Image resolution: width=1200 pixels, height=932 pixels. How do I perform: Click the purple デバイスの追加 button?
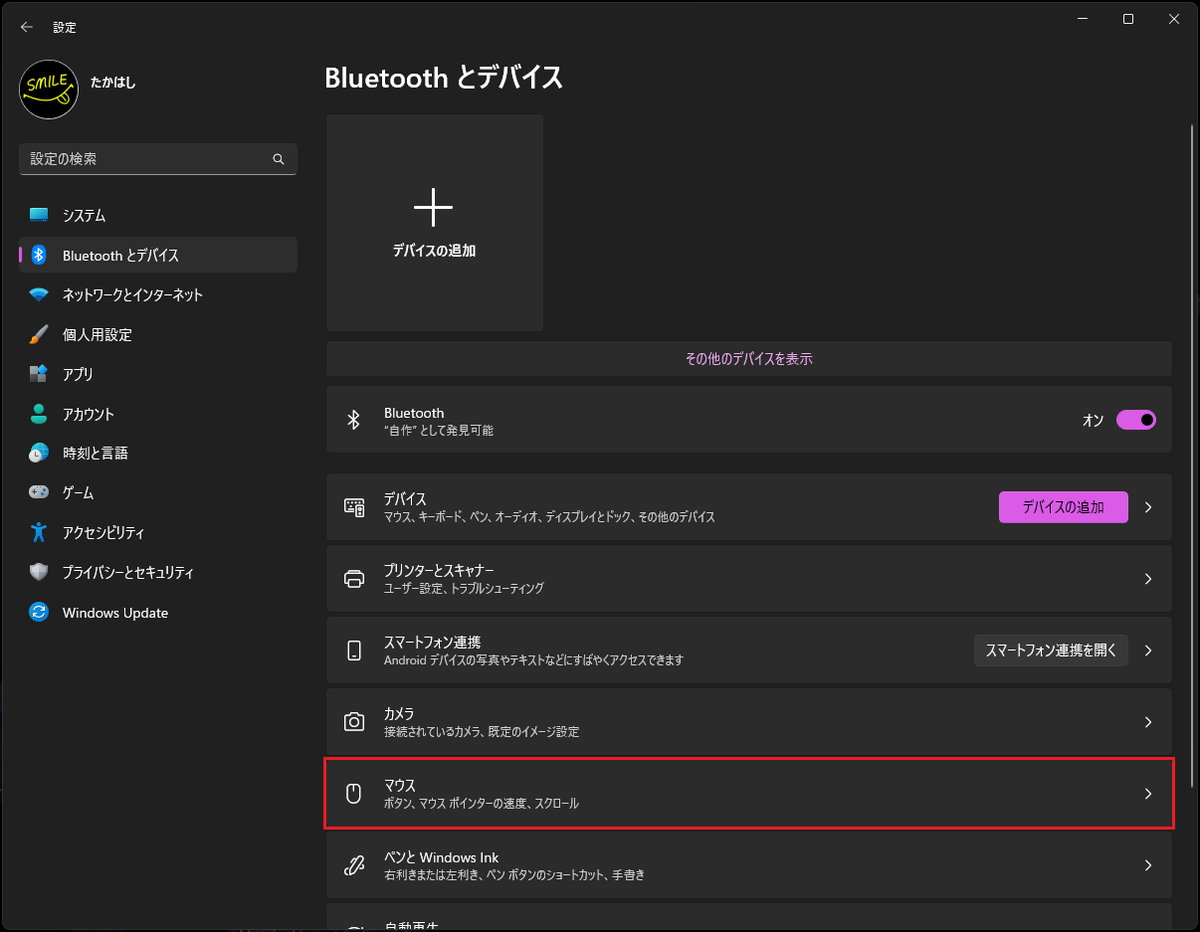[x=1063, y=507]
